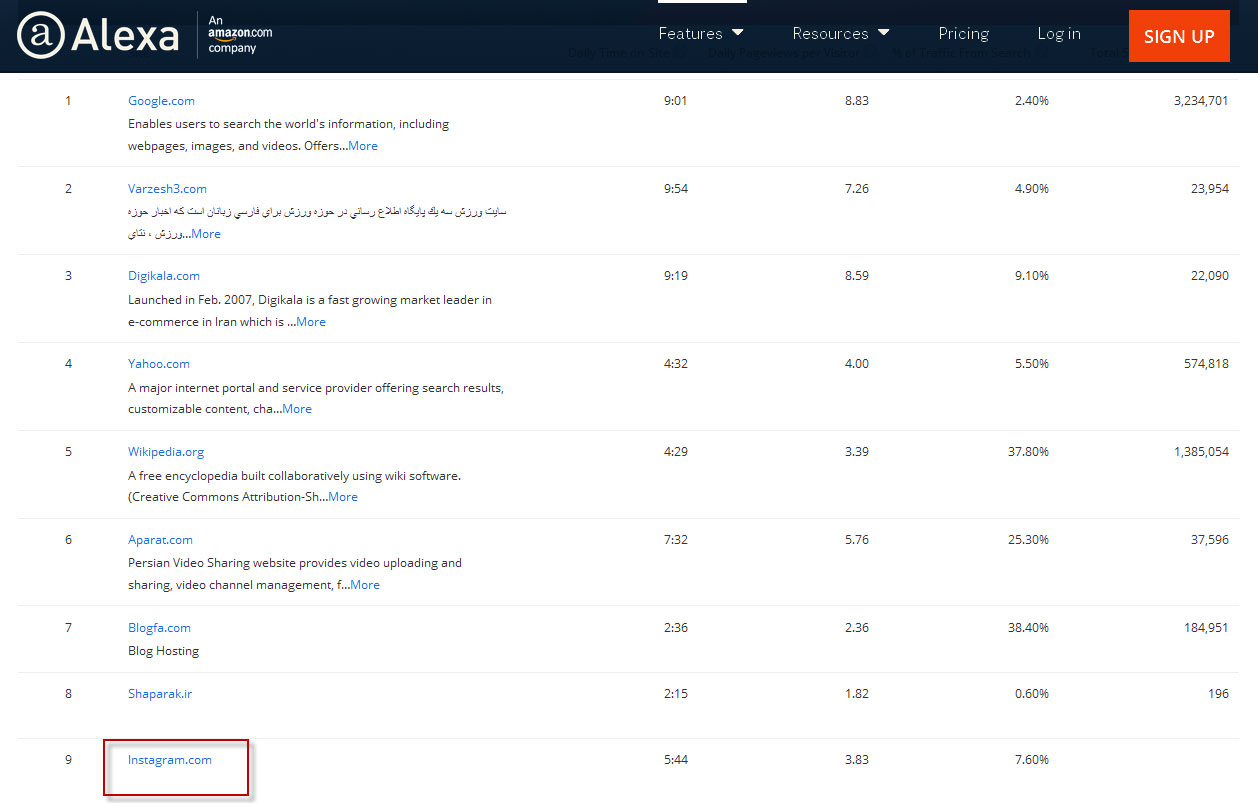Image resolution: width=1258 pixels, height=803 pixels.
Task: Select Wikipedia.org search traffic 37.80%
Action: 1028,452
